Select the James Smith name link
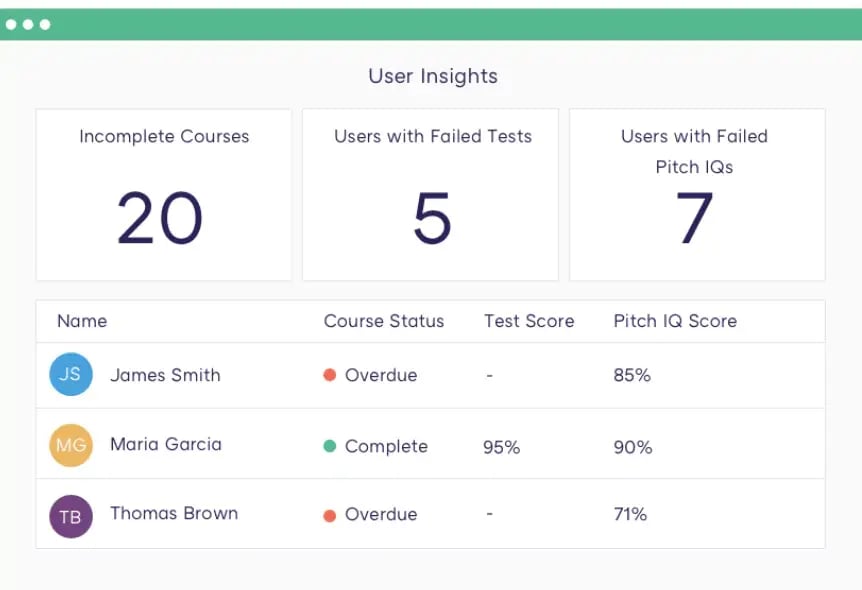The width and height of the screenshot is (862, 590). (x=165, y=375)
